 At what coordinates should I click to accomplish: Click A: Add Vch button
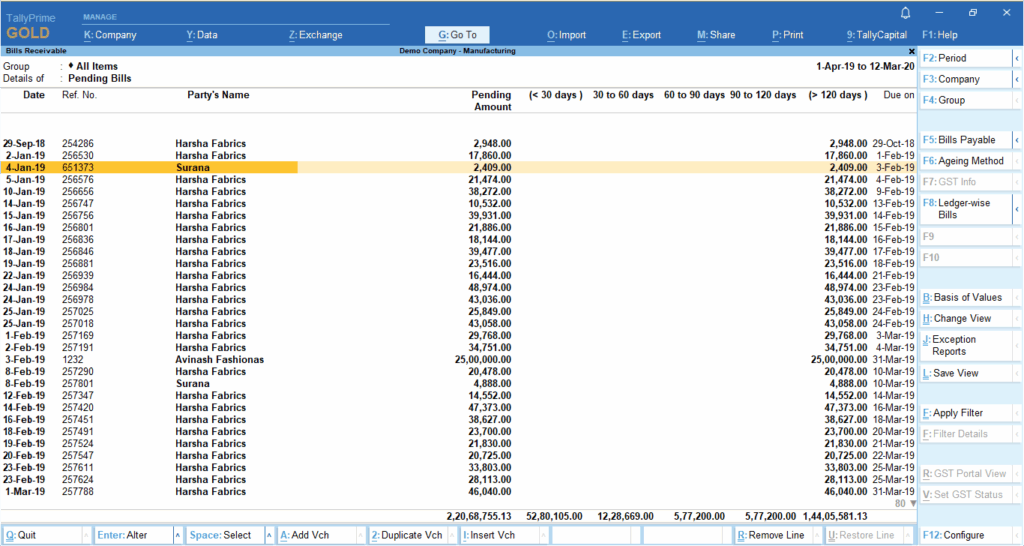pos(317,535)
